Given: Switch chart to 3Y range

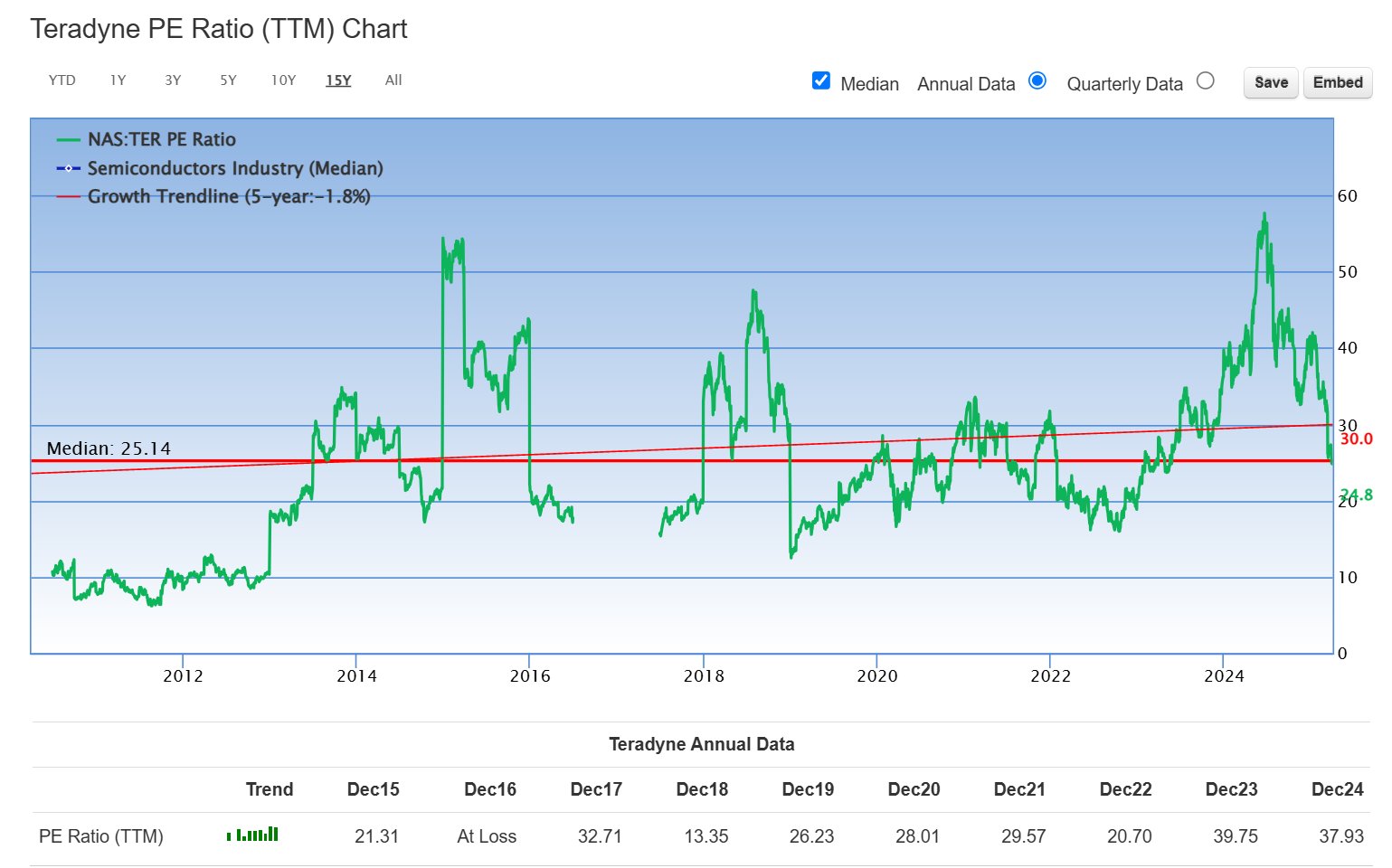Looking at the screenshot, I should pyautogui.click(x=173, y=80).
